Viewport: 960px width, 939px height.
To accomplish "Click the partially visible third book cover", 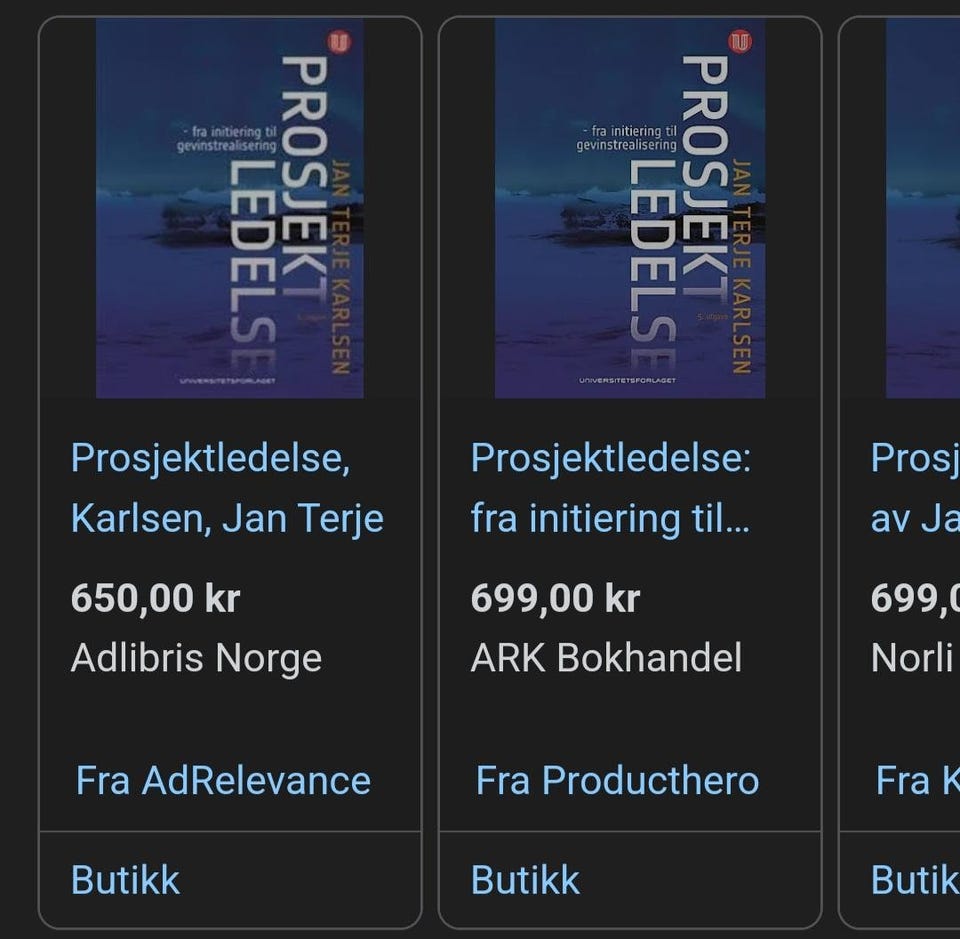I will 922,208.
